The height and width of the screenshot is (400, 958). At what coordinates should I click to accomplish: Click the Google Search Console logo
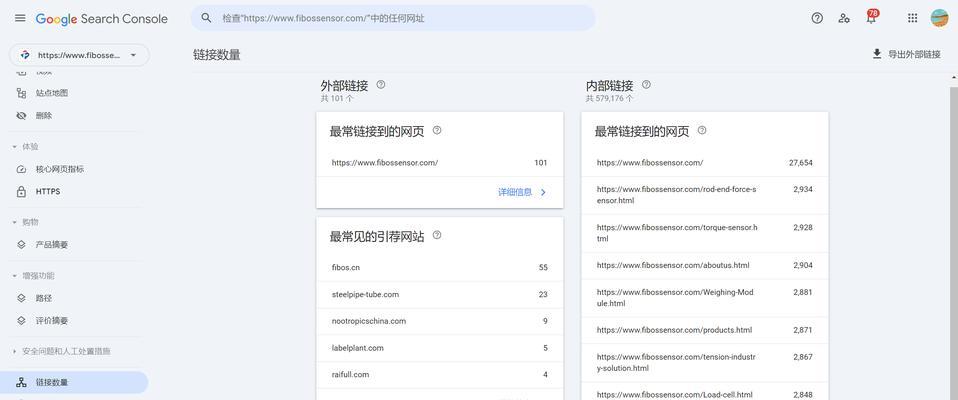click(101, 19)
